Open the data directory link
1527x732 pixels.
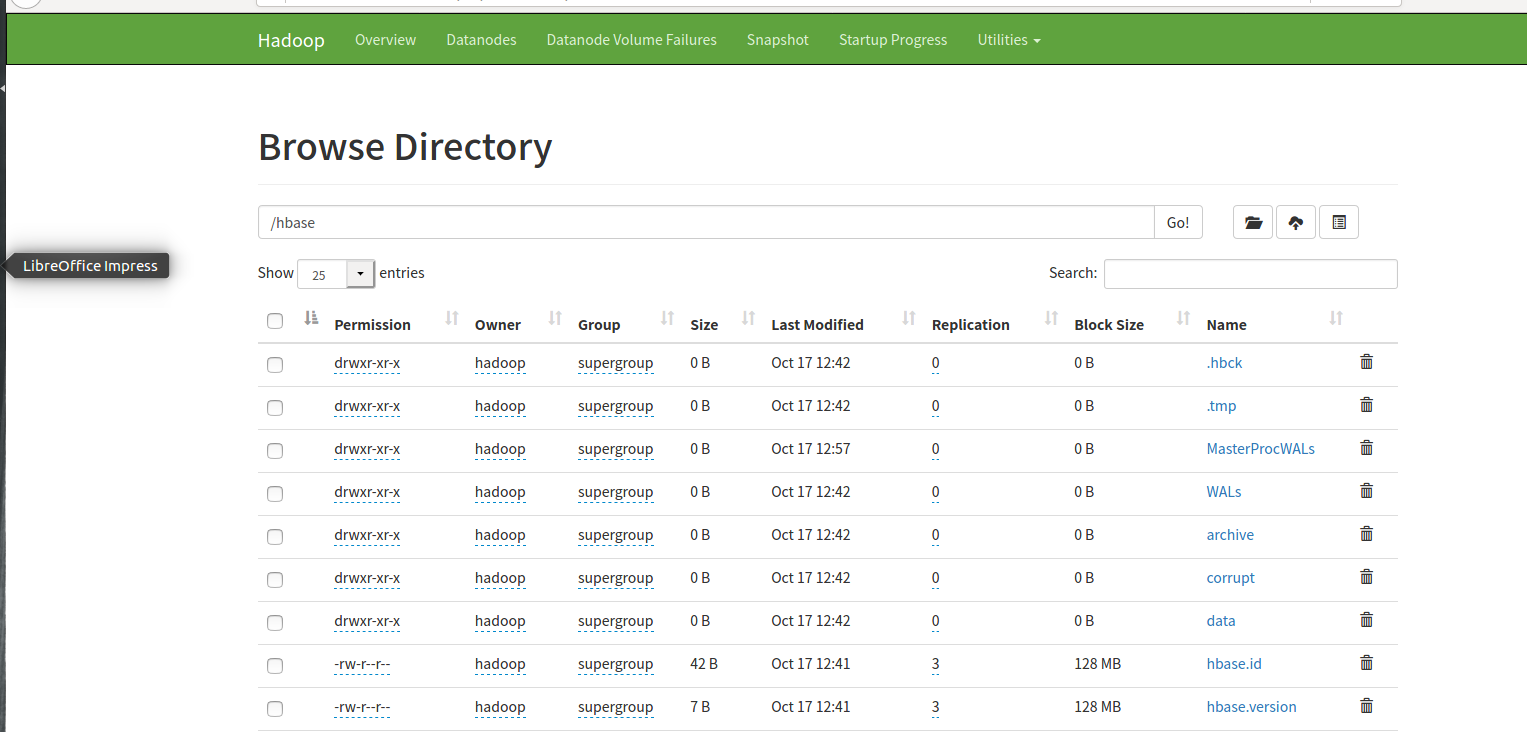[1221, 621]
